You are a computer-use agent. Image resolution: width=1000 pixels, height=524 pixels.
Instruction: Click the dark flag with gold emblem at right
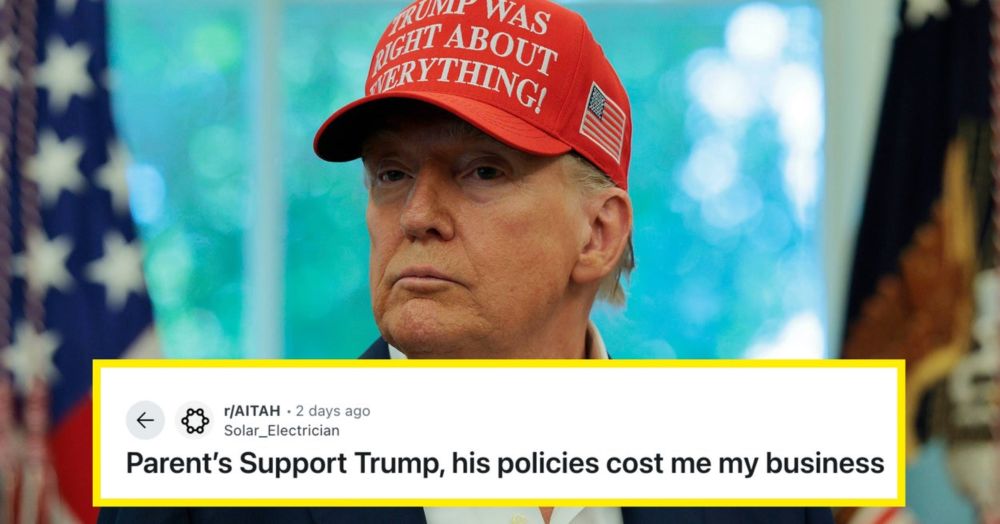click(925, 223)
